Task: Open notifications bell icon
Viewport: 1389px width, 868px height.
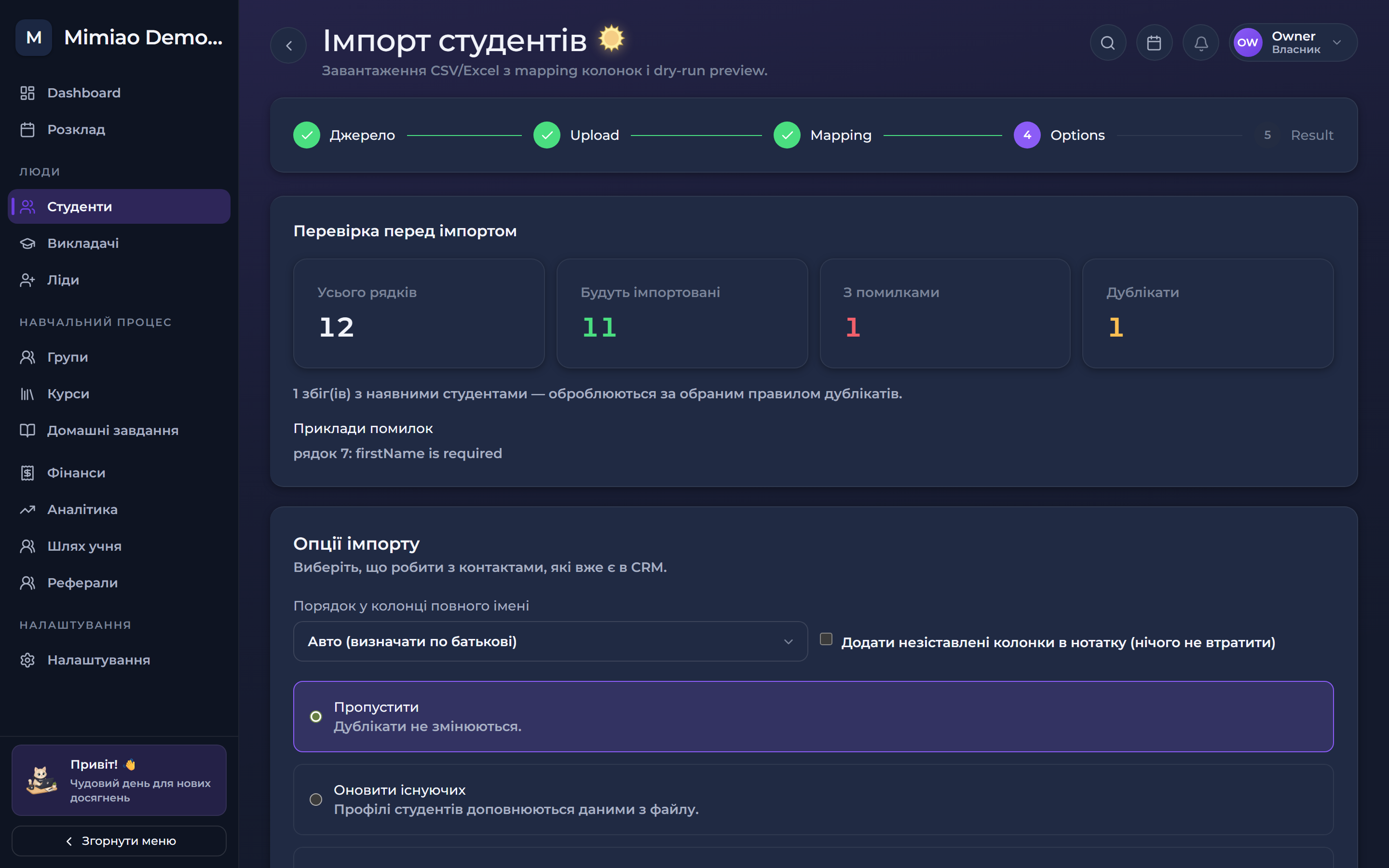Action: click(x=1201, y=43)
